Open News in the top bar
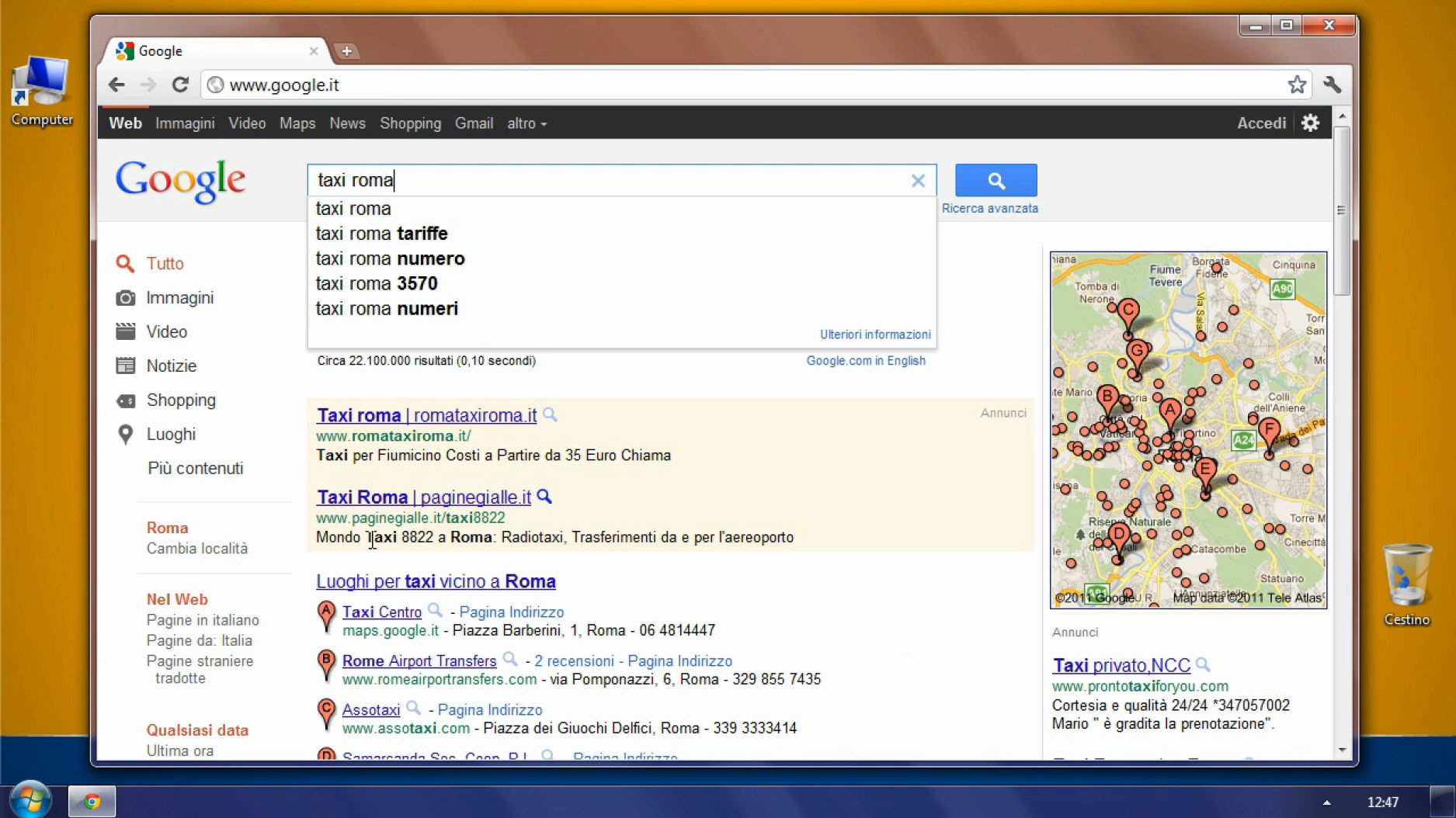Image resolution: width=1456 pixels, height=818 pixels. coord(347,123)
